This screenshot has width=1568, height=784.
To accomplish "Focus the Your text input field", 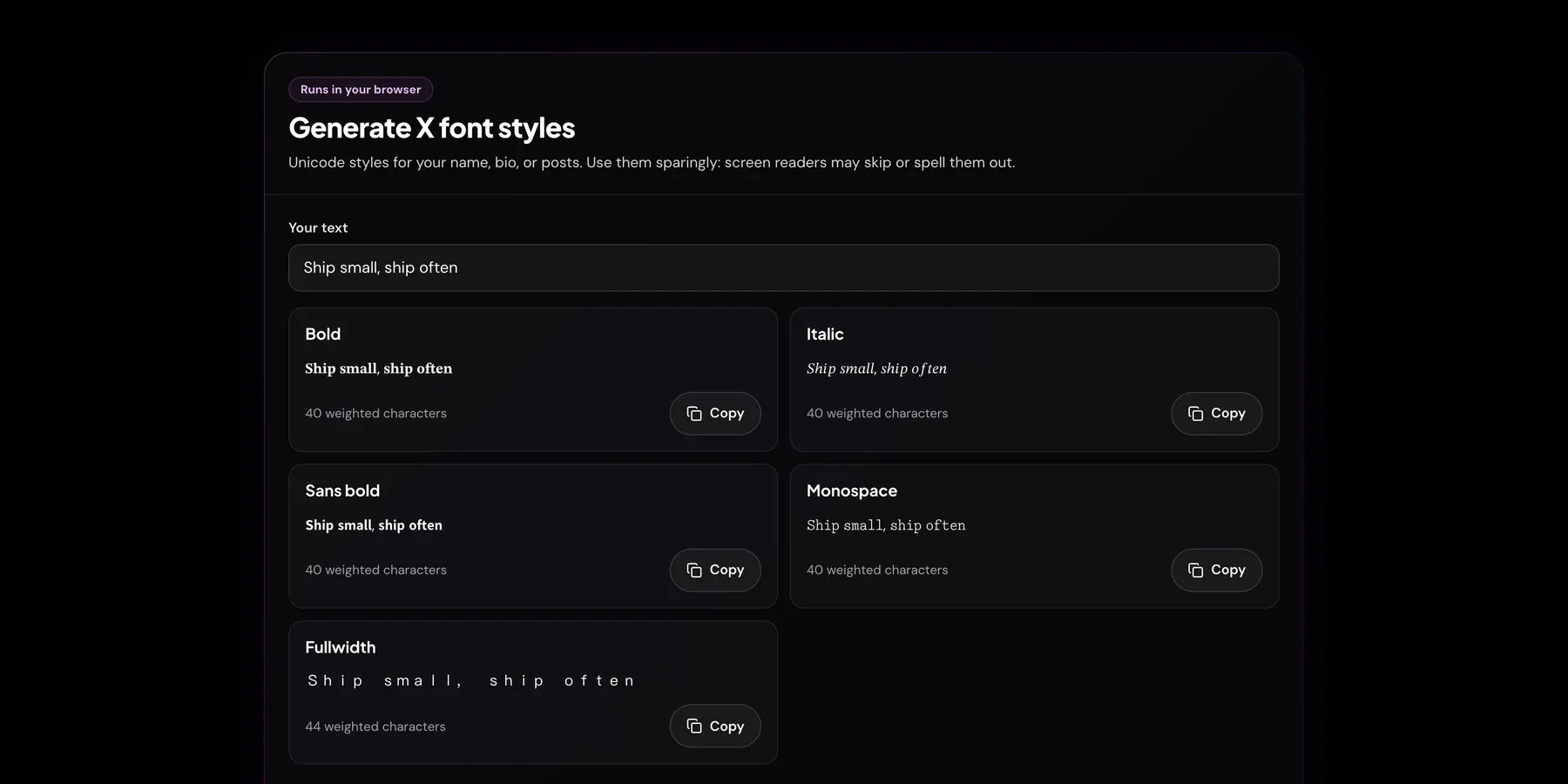I will tap(783, 267).
